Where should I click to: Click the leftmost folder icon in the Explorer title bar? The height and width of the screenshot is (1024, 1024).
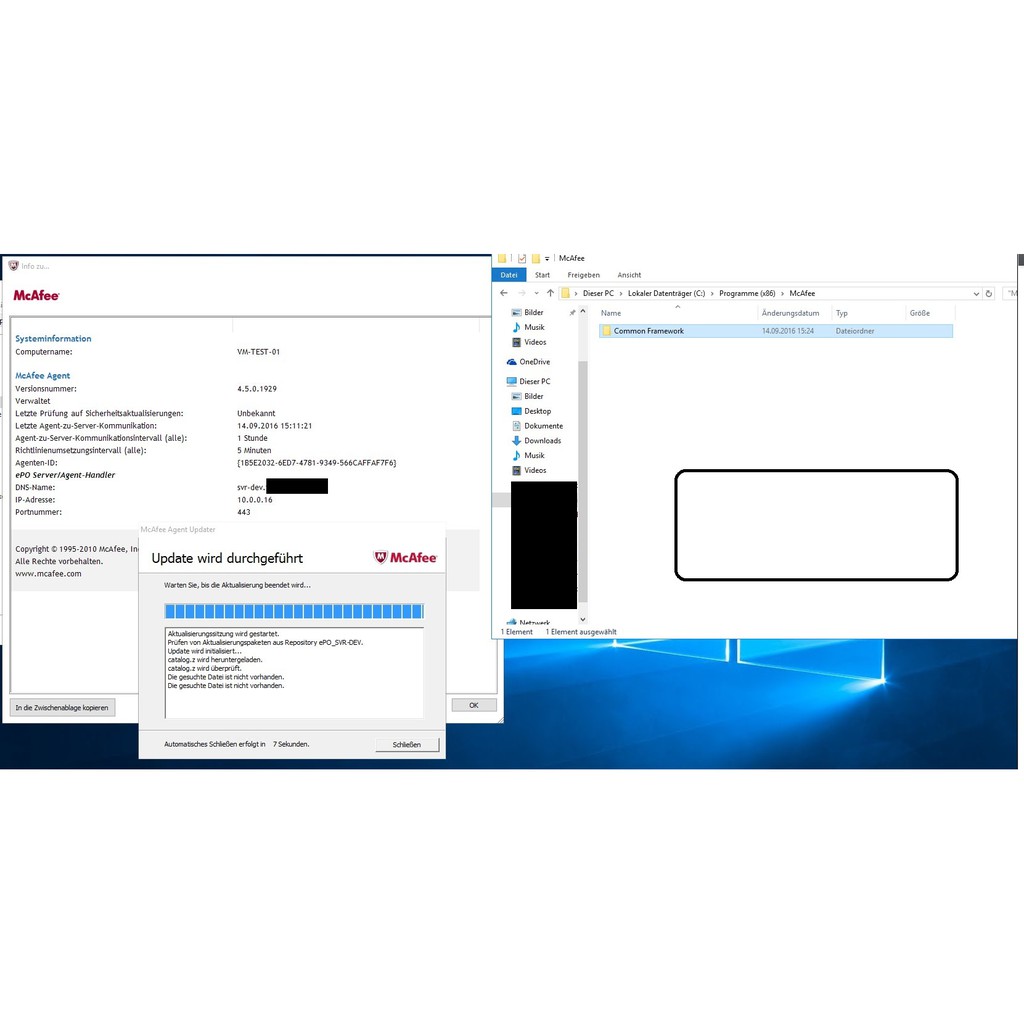click(x=502, y=259)
